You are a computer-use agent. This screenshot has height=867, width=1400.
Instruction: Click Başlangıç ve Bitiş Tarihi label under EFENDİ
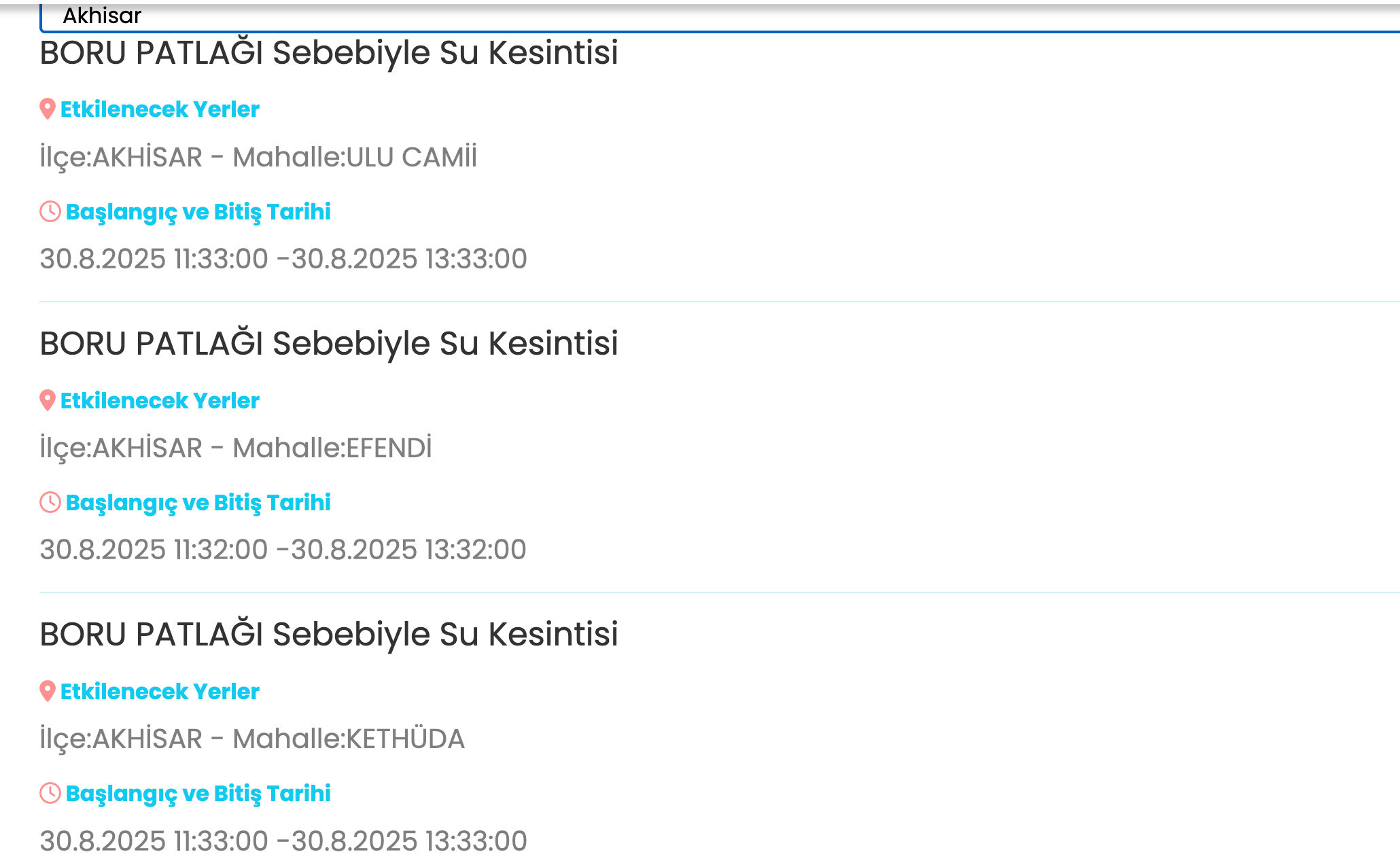click(x=198, y=503)
